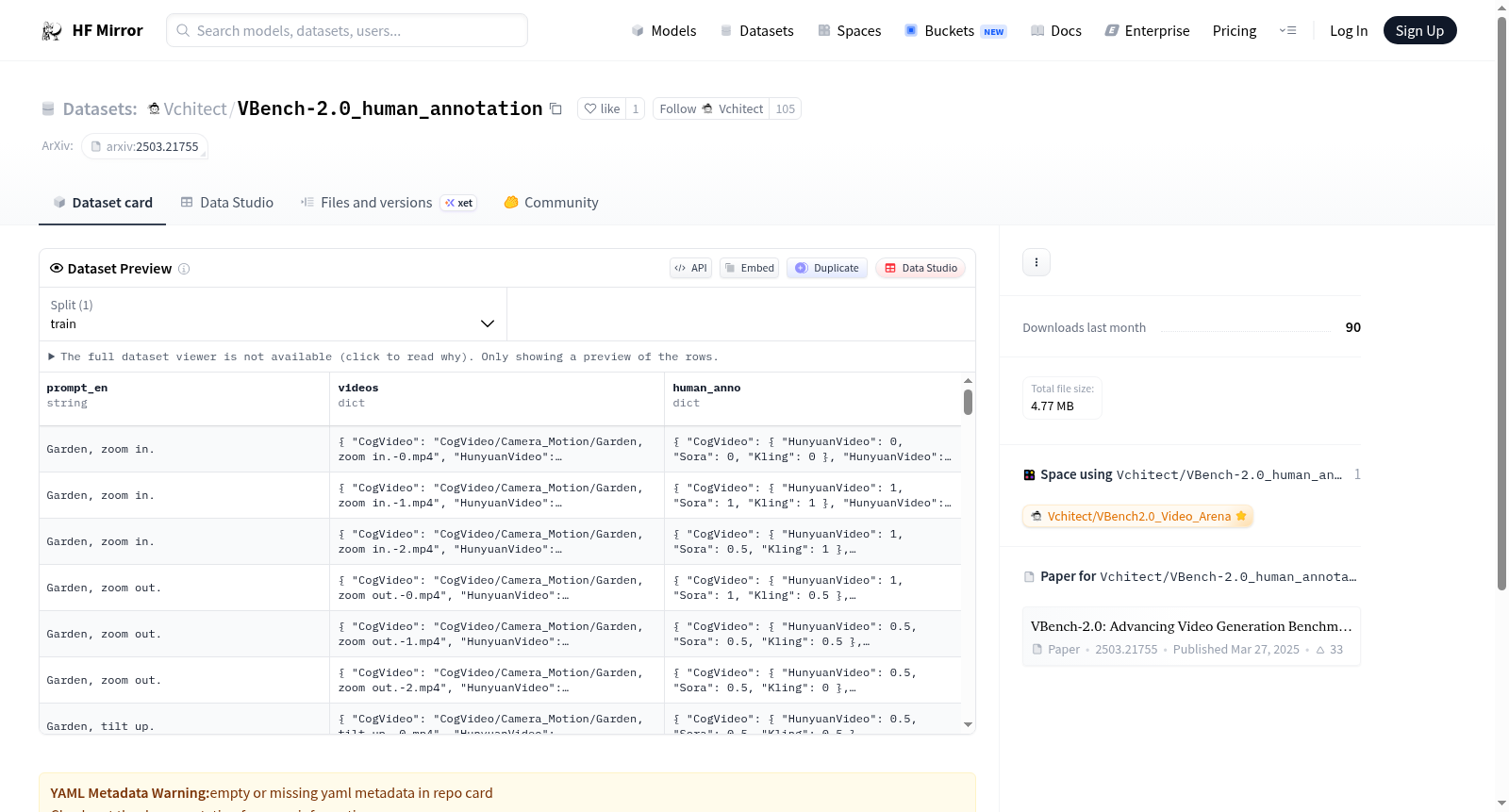This screenshot has width=1509, height=812.
Task: Focus the search models, datasets, users field
Action: coord(347,31)
